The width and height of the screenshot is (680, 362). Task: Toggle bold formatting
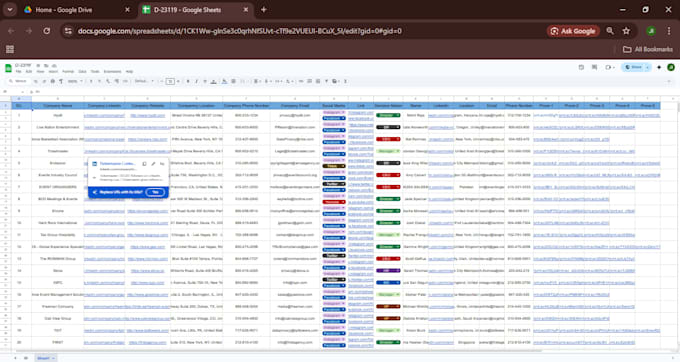click(x=188, y=81)
